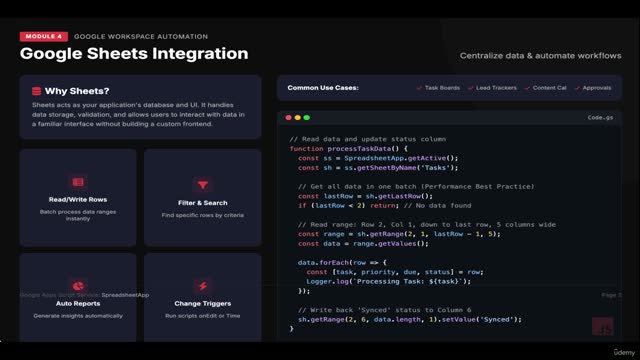Click the SpreadsheetApp.getActive() code line
Image resolution: width=640 pixels, height=360 pixels.
(378, 158)
